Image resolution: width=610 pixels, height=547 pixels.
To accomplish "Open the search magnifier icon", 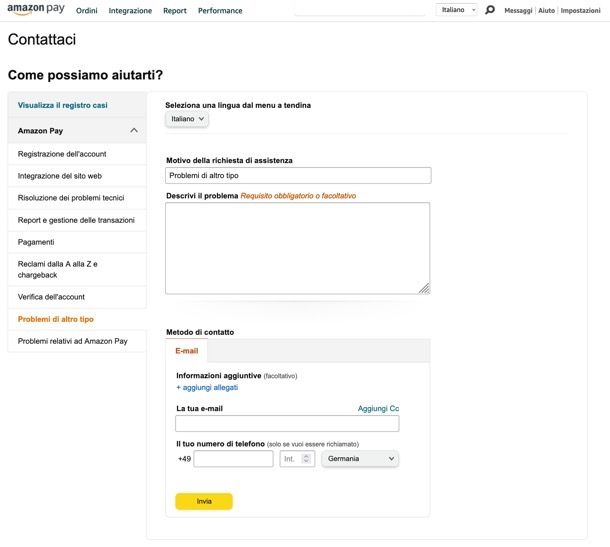I will [490, 10].
